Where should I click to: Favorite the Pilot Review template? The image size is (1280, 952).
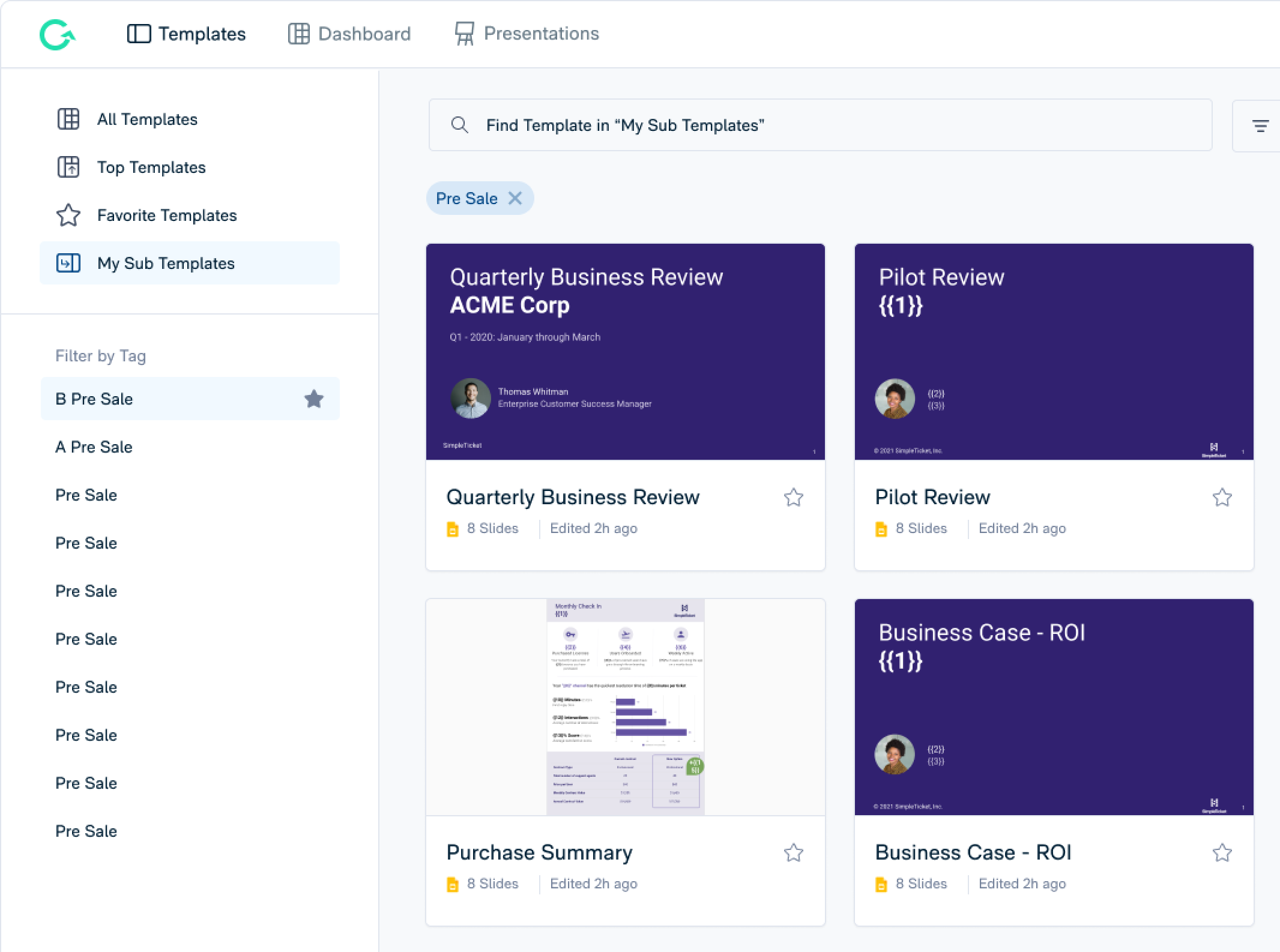click(1223, 497)
